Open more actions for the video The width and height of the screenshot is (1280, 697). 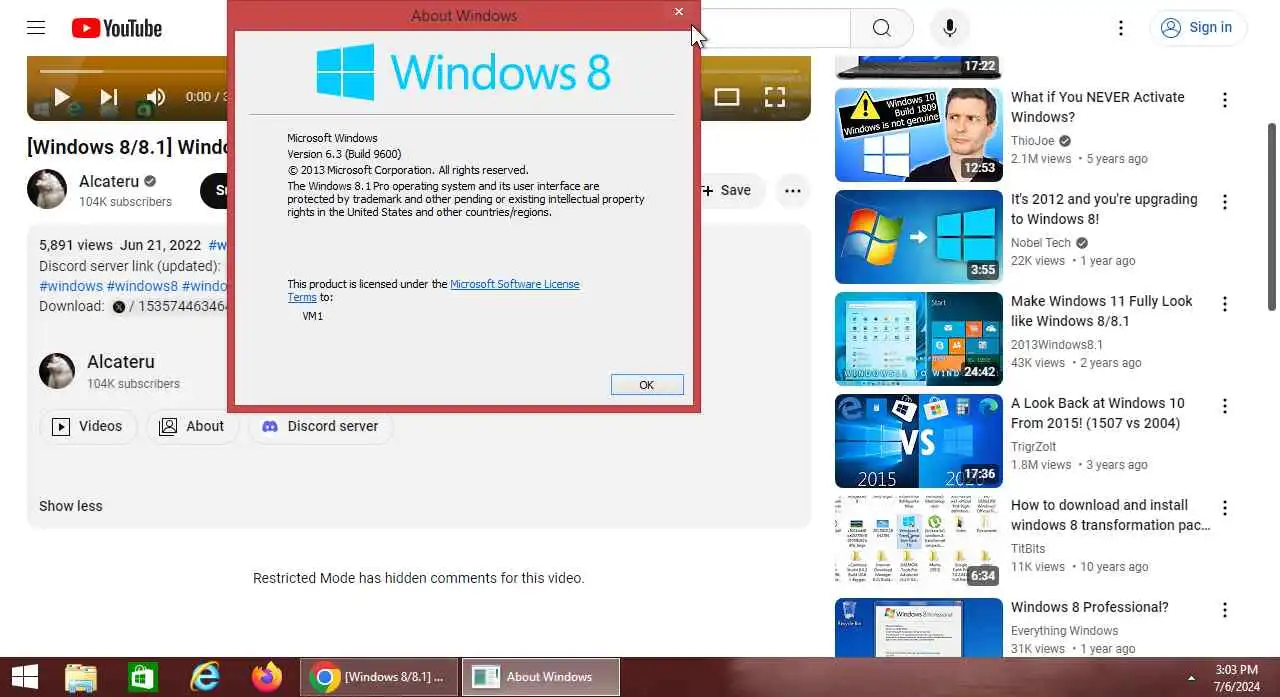tap(793, 190)
